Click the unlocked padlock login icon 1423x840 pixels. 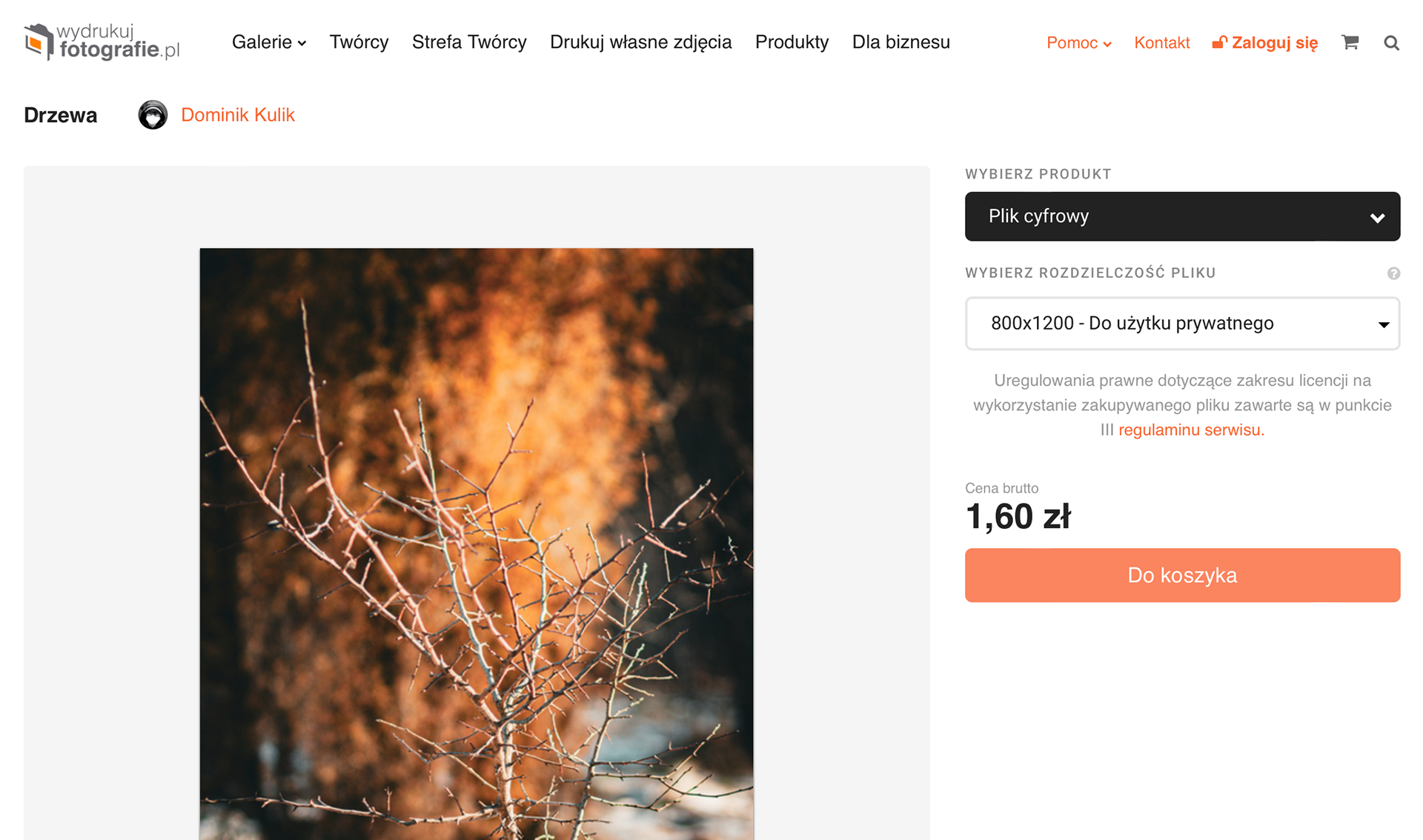tap(1219, 42)
